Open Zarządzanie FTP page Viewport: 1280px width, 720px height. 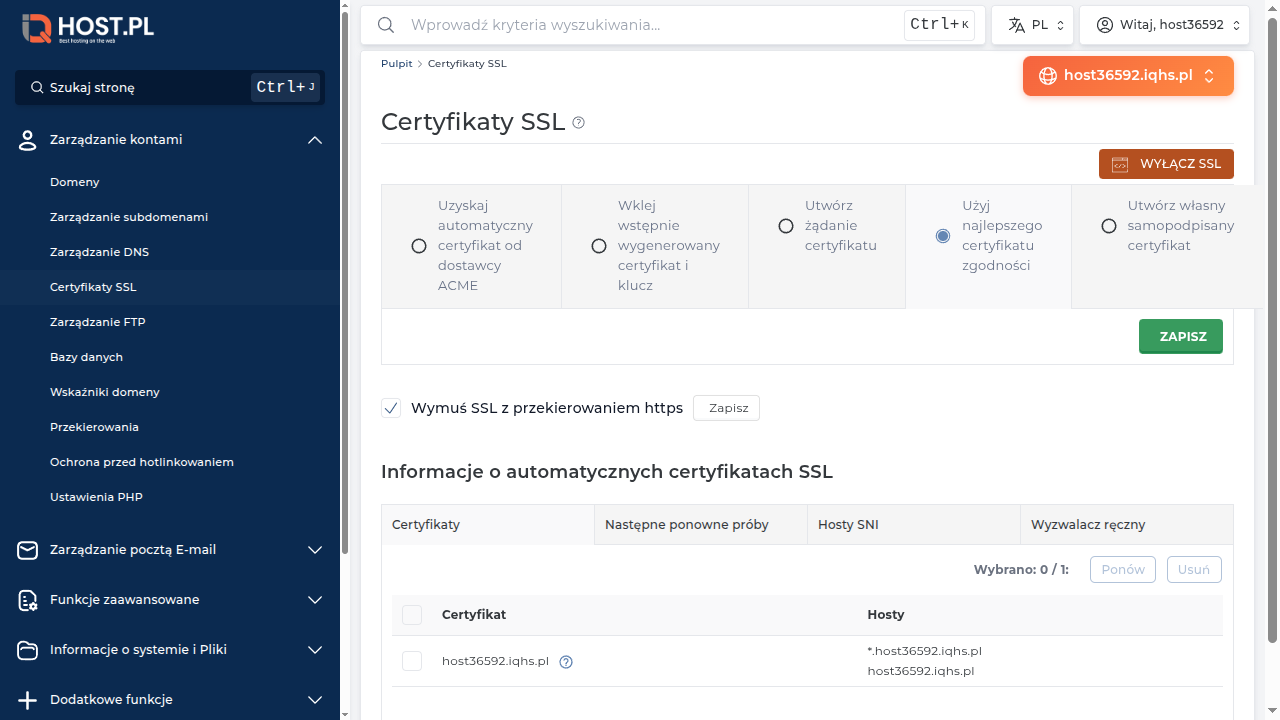coord(98,322)
